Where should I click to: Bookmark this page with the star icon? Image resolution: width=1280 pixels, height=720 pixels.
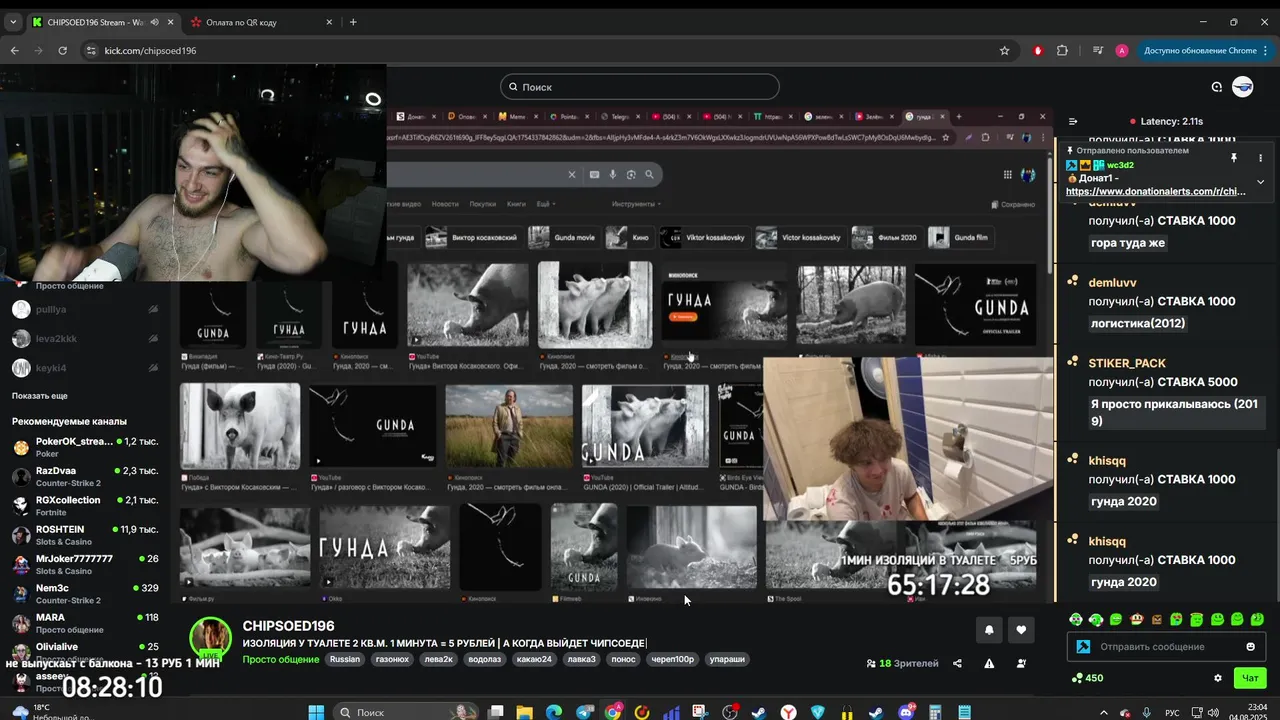[x=1004, y=50]
